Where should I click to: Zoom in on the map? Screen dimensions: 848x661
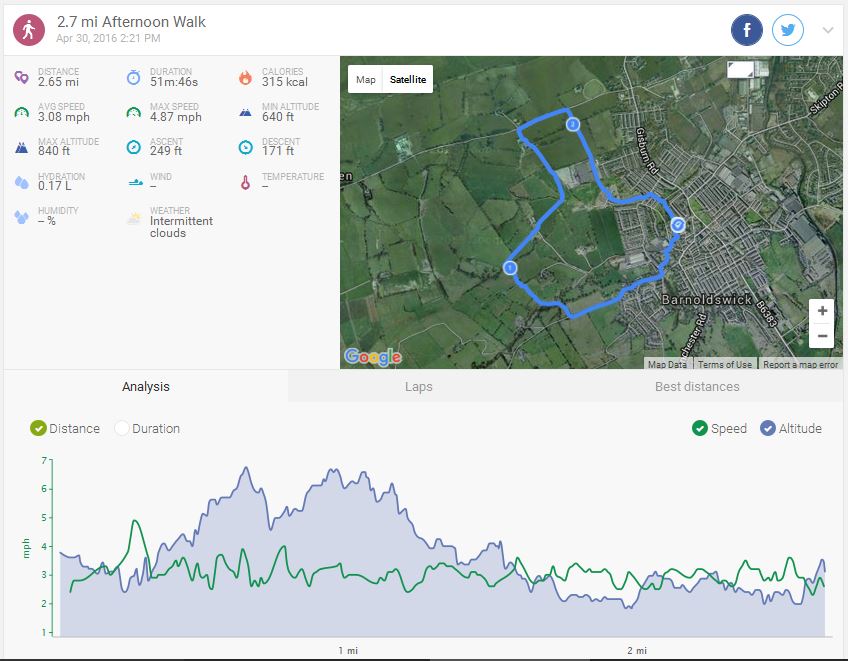[822, 311]
